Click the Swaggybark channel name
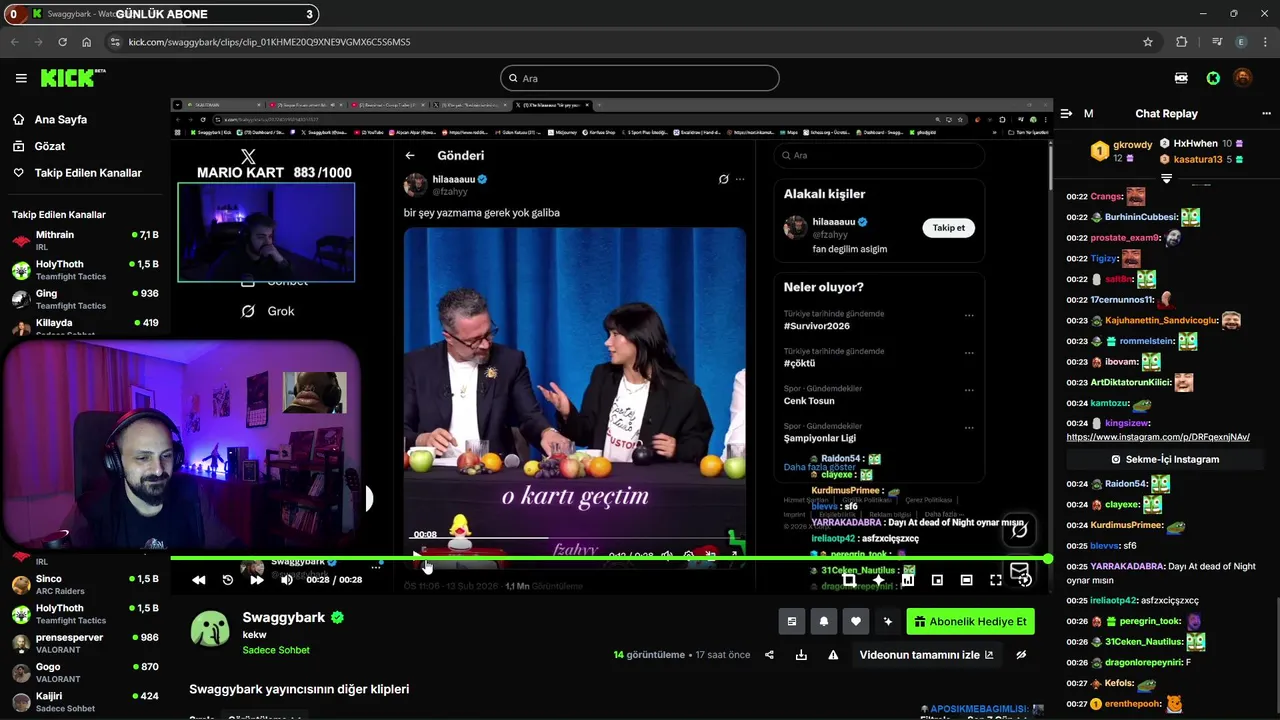 click(284, 617)
